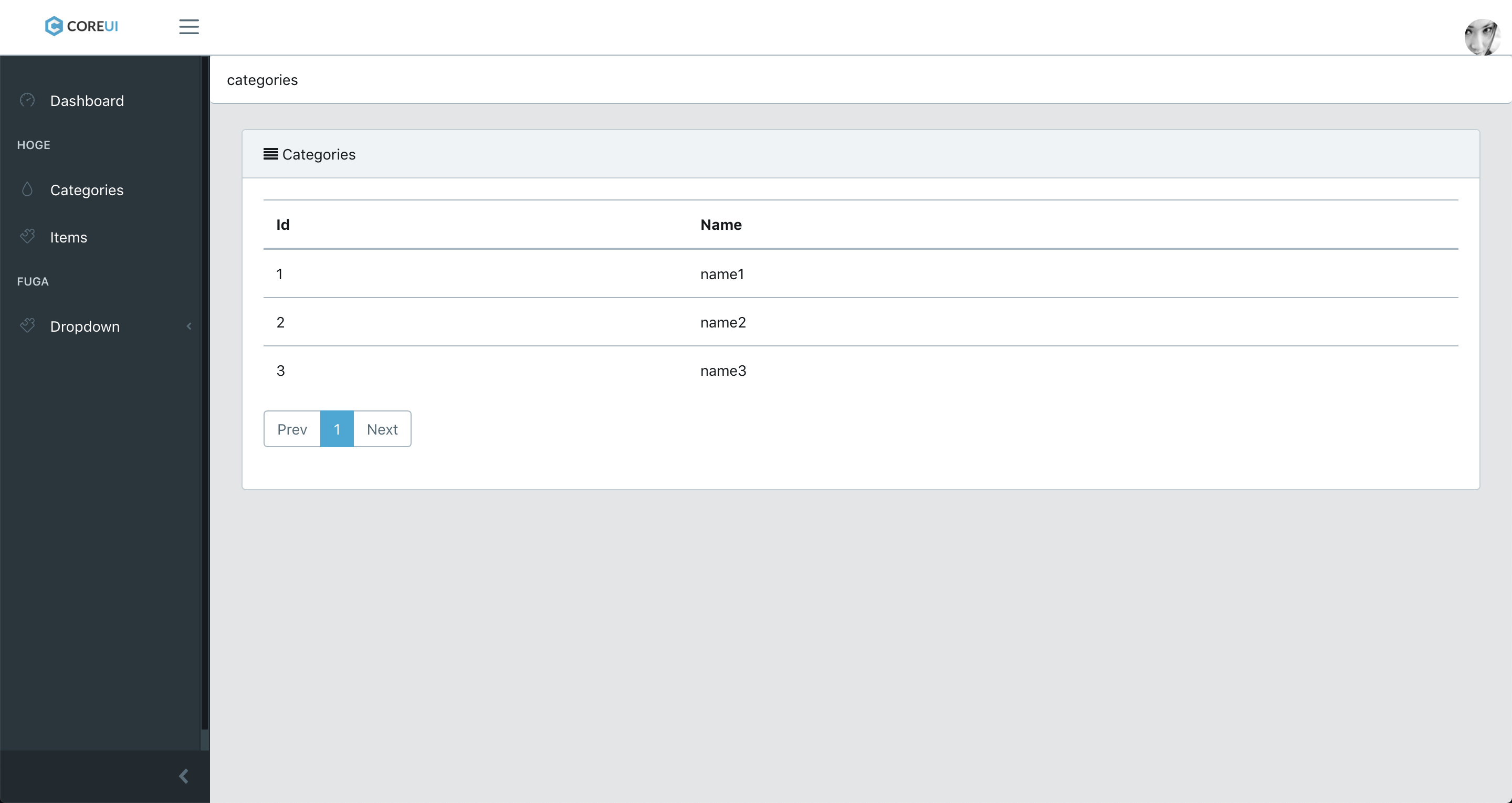Click the Dashboard menu icon
This screenshot has height=803, width=1512.
click(28, 100)
